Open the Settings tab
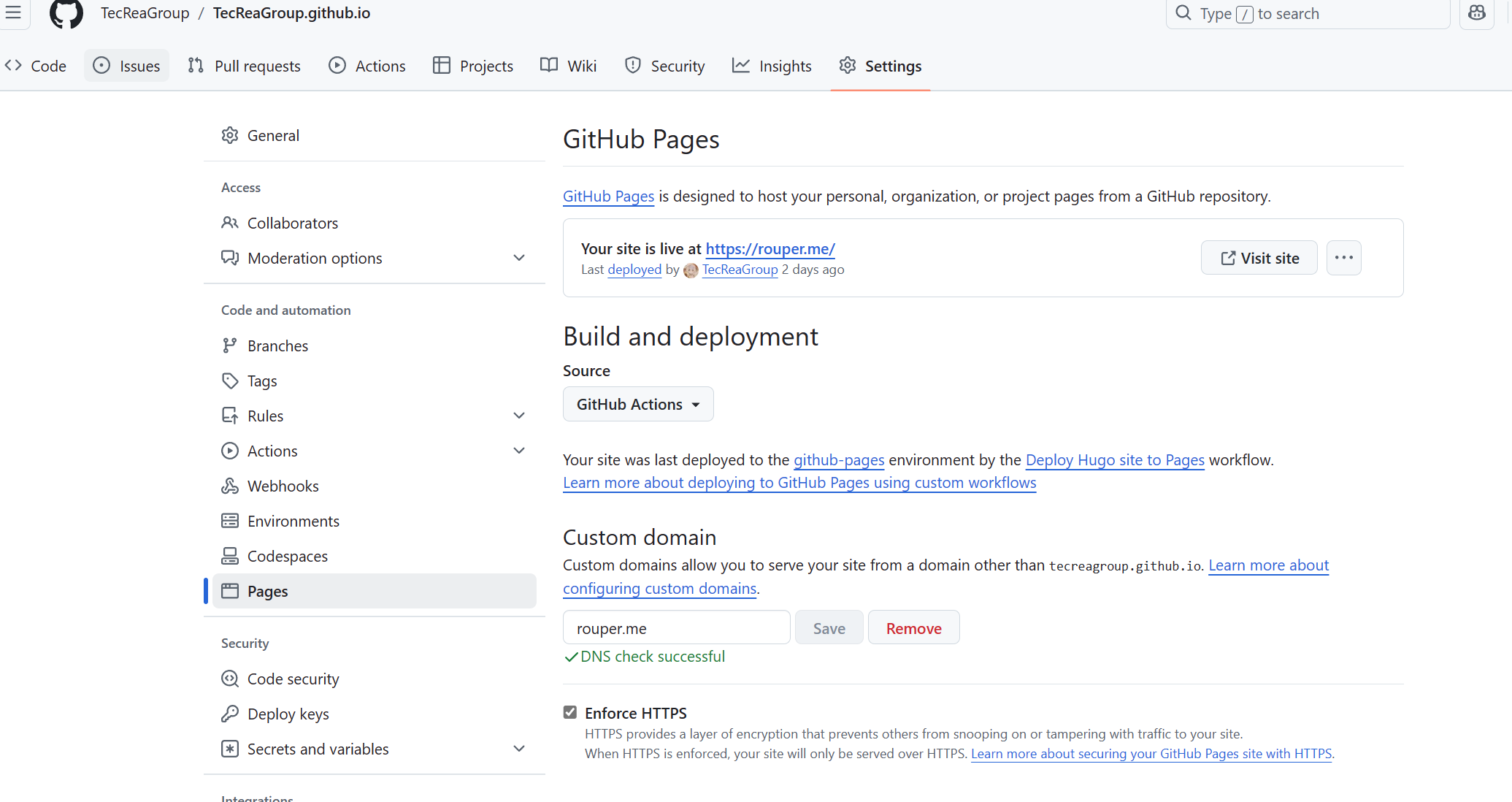 pyautogui.click(x=880, y=65)
